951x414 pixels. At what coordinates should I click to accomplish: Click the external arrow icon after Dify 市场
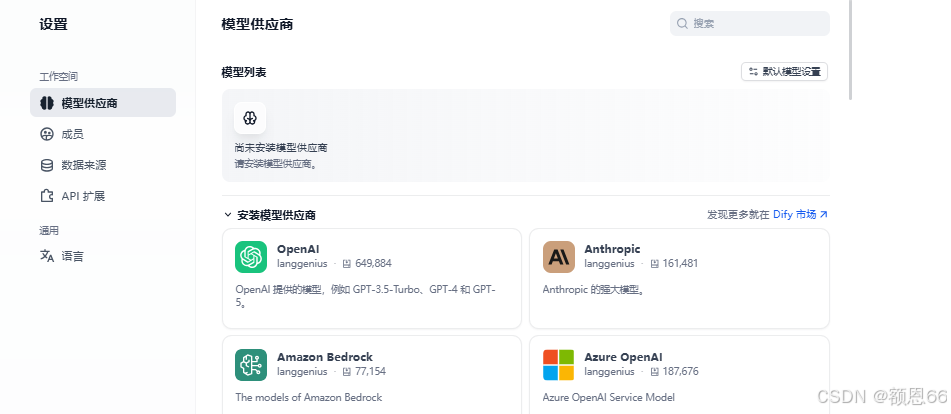[823, 215]
